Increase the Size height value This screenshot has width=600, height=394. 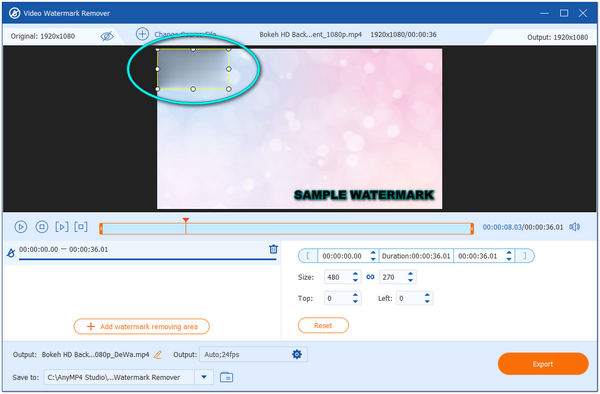(x=411, y=274)
